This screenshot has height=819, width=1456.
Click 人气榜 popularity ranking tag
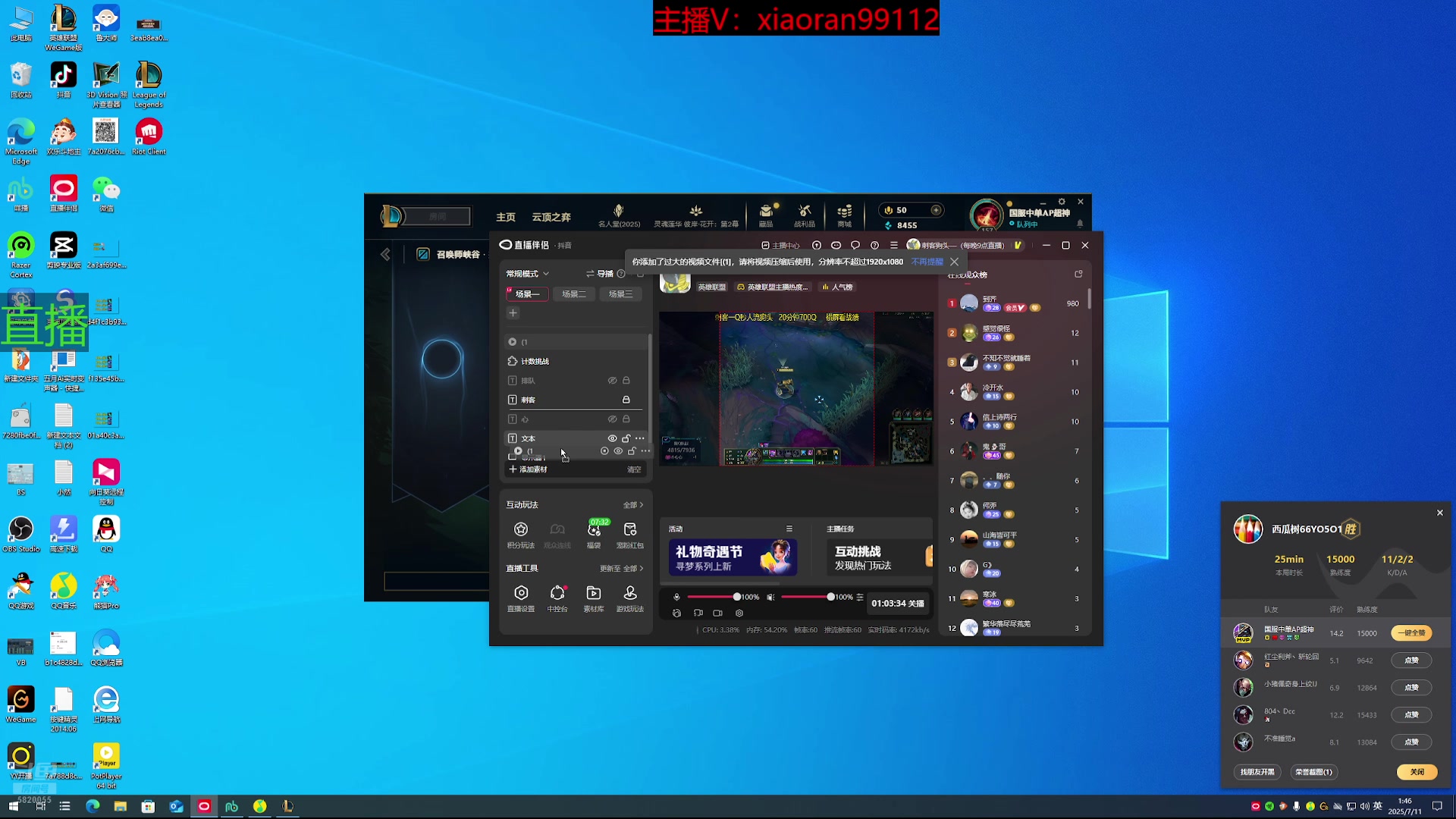point(837,287)
